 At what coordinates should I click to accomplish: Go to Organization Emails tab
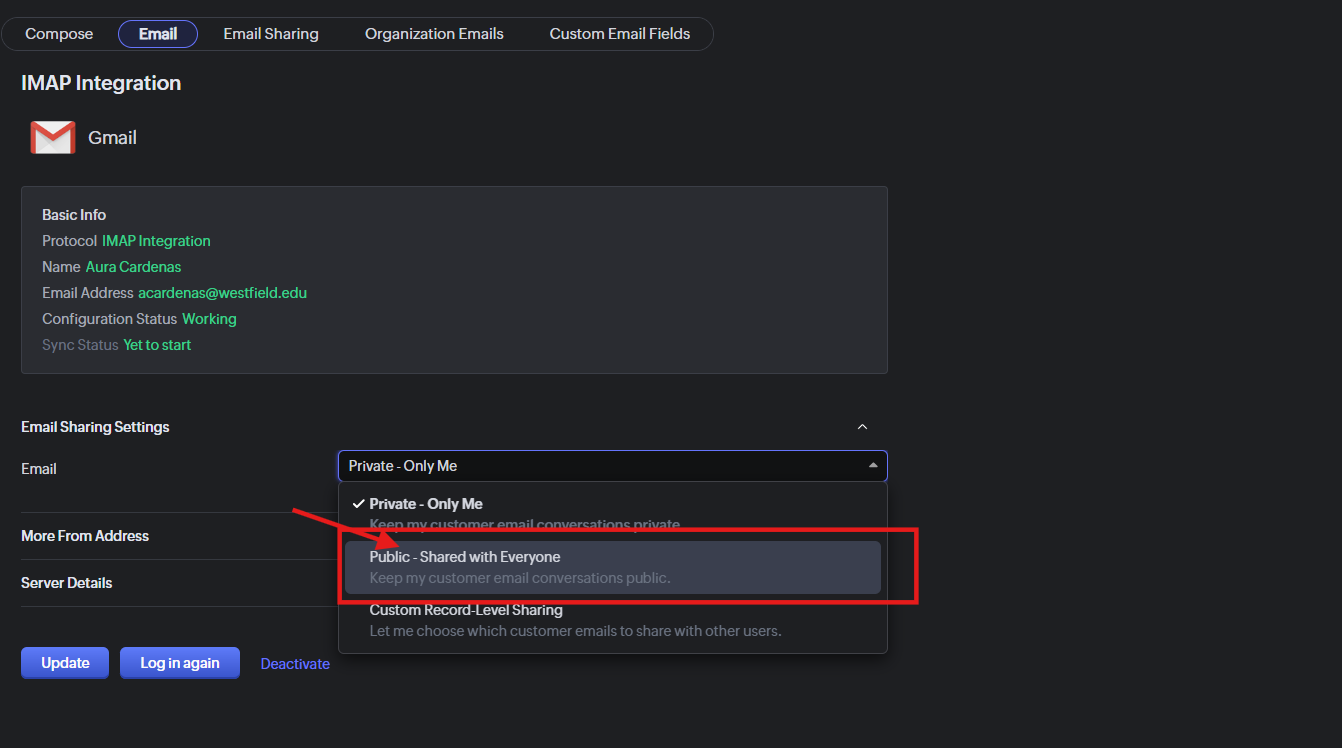[434, 34]
